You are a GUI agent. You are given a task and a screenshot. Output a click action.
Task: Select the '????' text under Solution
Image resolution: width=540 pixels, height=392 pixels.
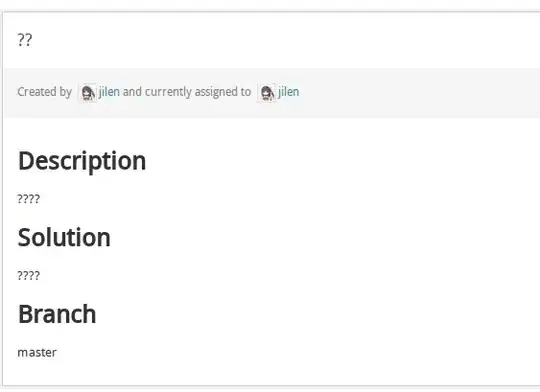[29, 276]
